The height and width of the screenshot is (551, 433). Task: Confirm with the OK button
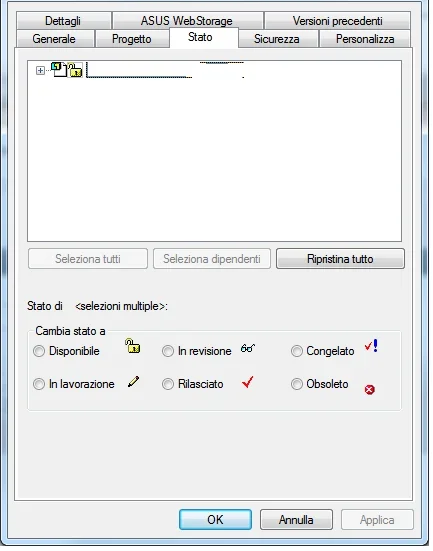pyautogui.click(x=215, y=519)
